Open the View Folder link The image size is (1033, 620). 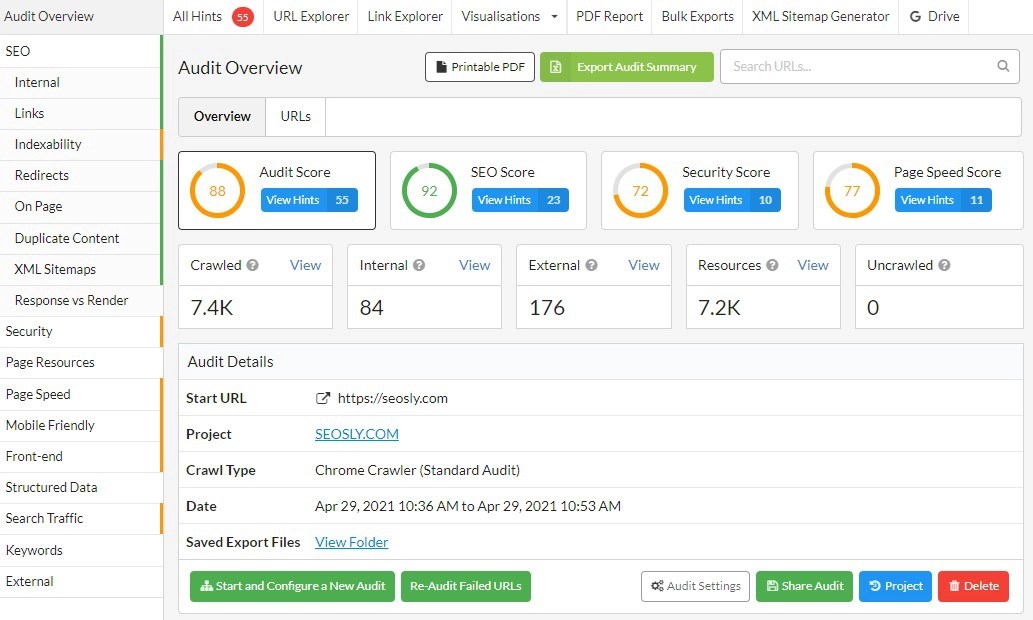[x=351, y=542]
